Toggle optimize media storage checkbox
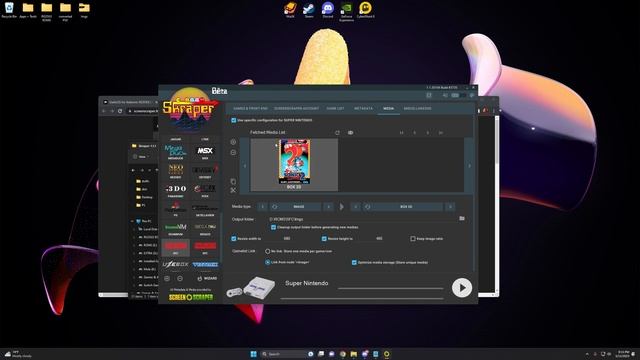 [x=354, y=262]
